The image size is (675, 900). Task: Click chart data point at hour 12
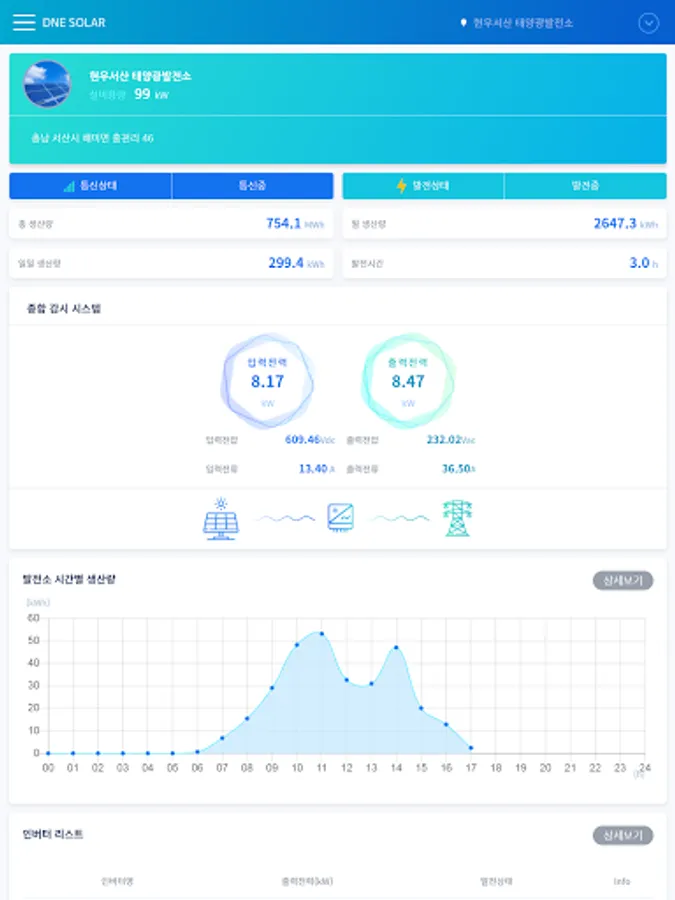tap(347, 680)
